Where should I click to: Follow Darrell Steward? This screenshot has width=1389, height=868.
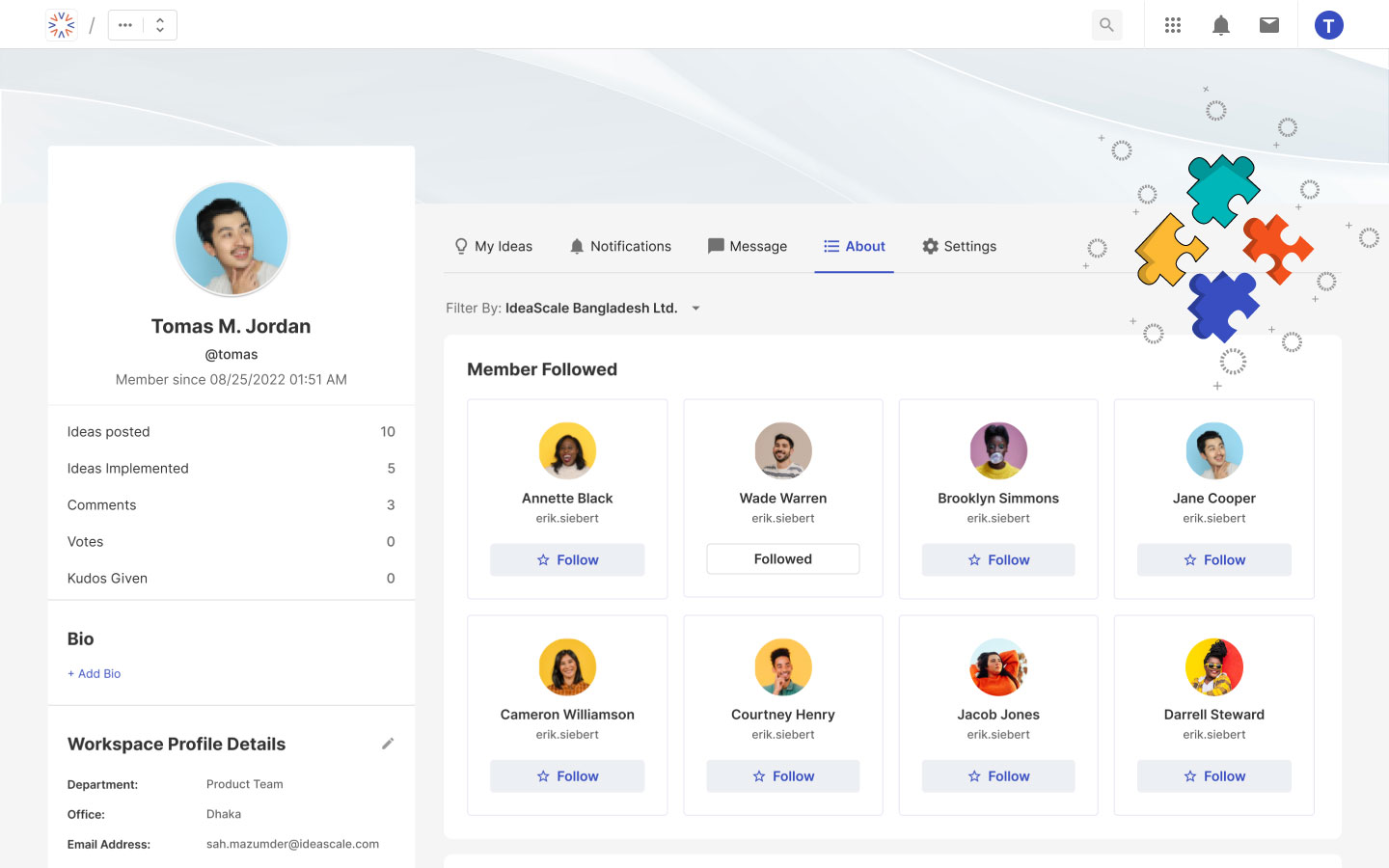1213,776
